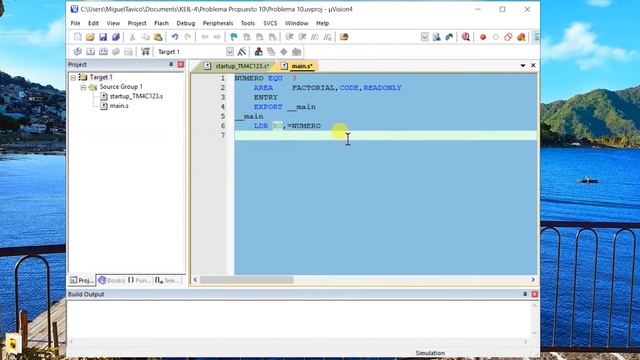Switch to the Books panel tab
Viewport: 640px width, 360px height.
click(111, 280)
